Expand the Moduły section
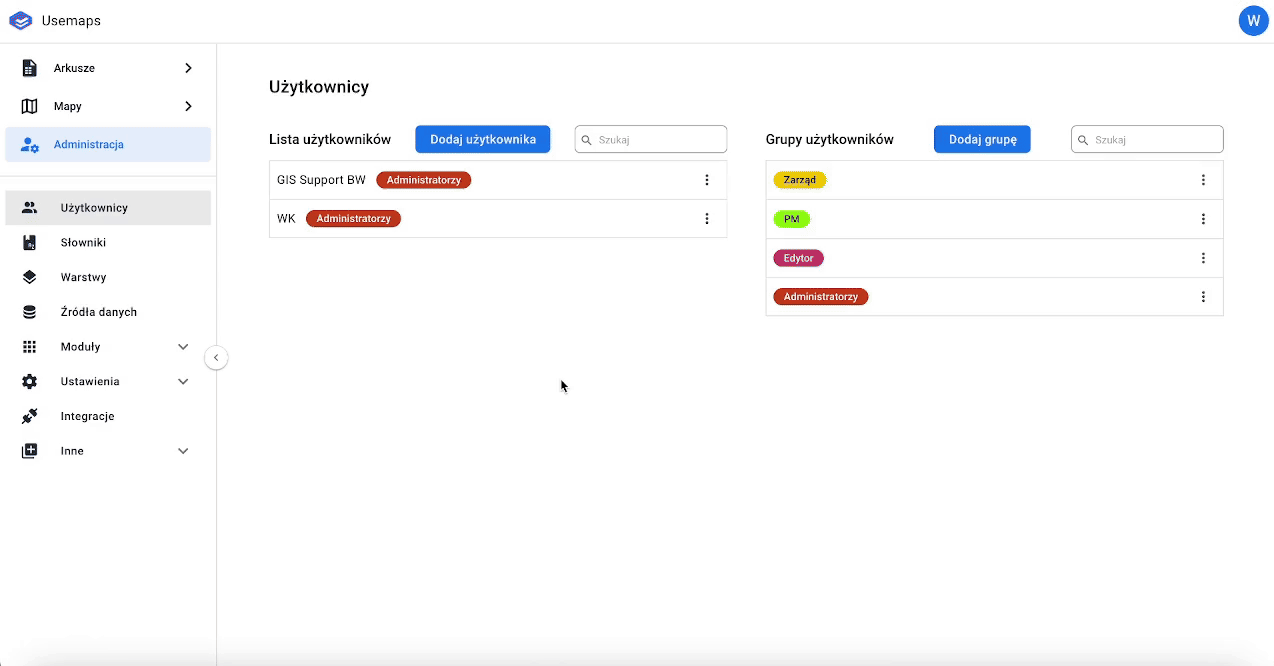 coord(183,347)
